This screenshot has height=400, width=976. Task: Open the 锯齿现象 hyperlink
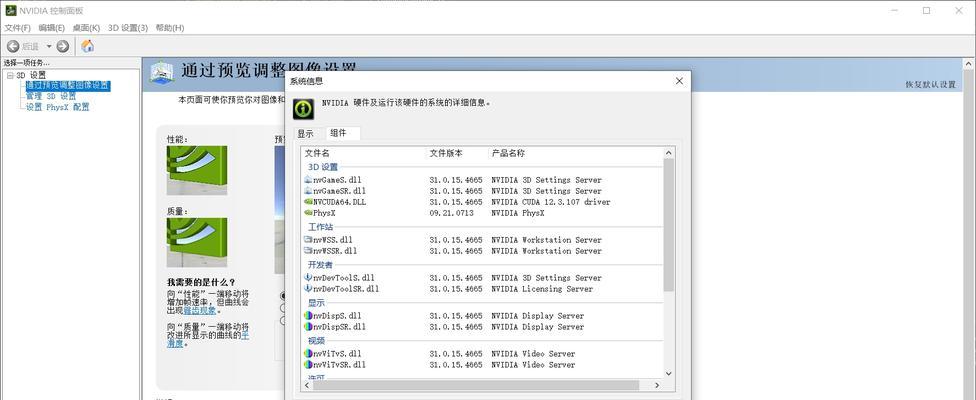coord(199,310)
